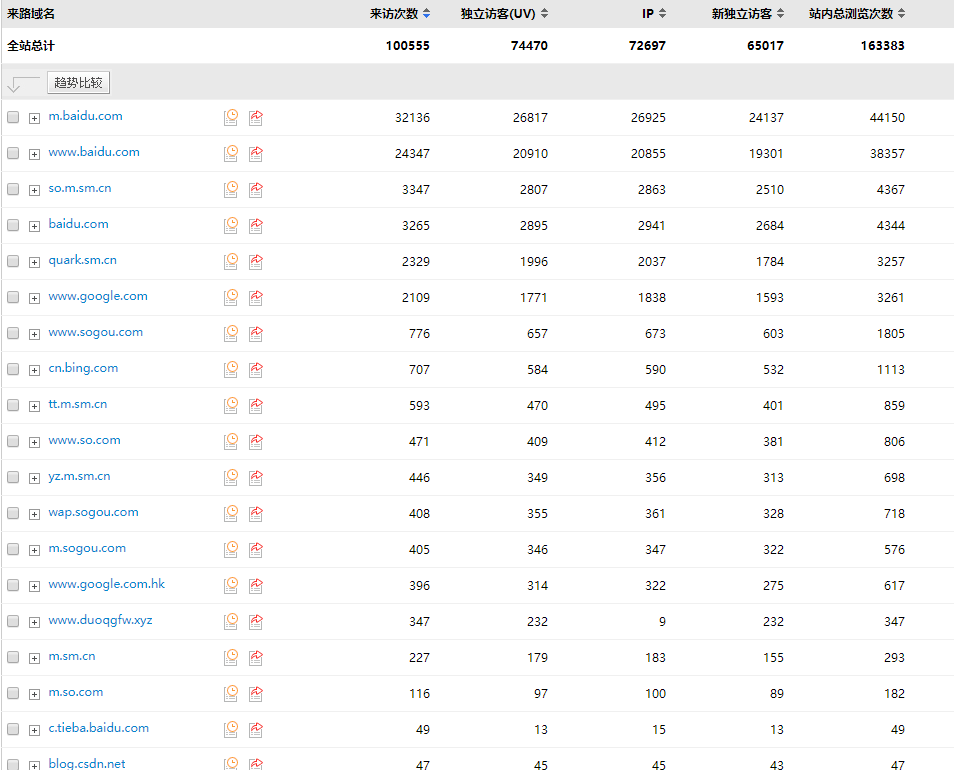Click the red export icon for www.google.com
The width and height of the screenshot is (954, 770).
click(x=256, y=297)
